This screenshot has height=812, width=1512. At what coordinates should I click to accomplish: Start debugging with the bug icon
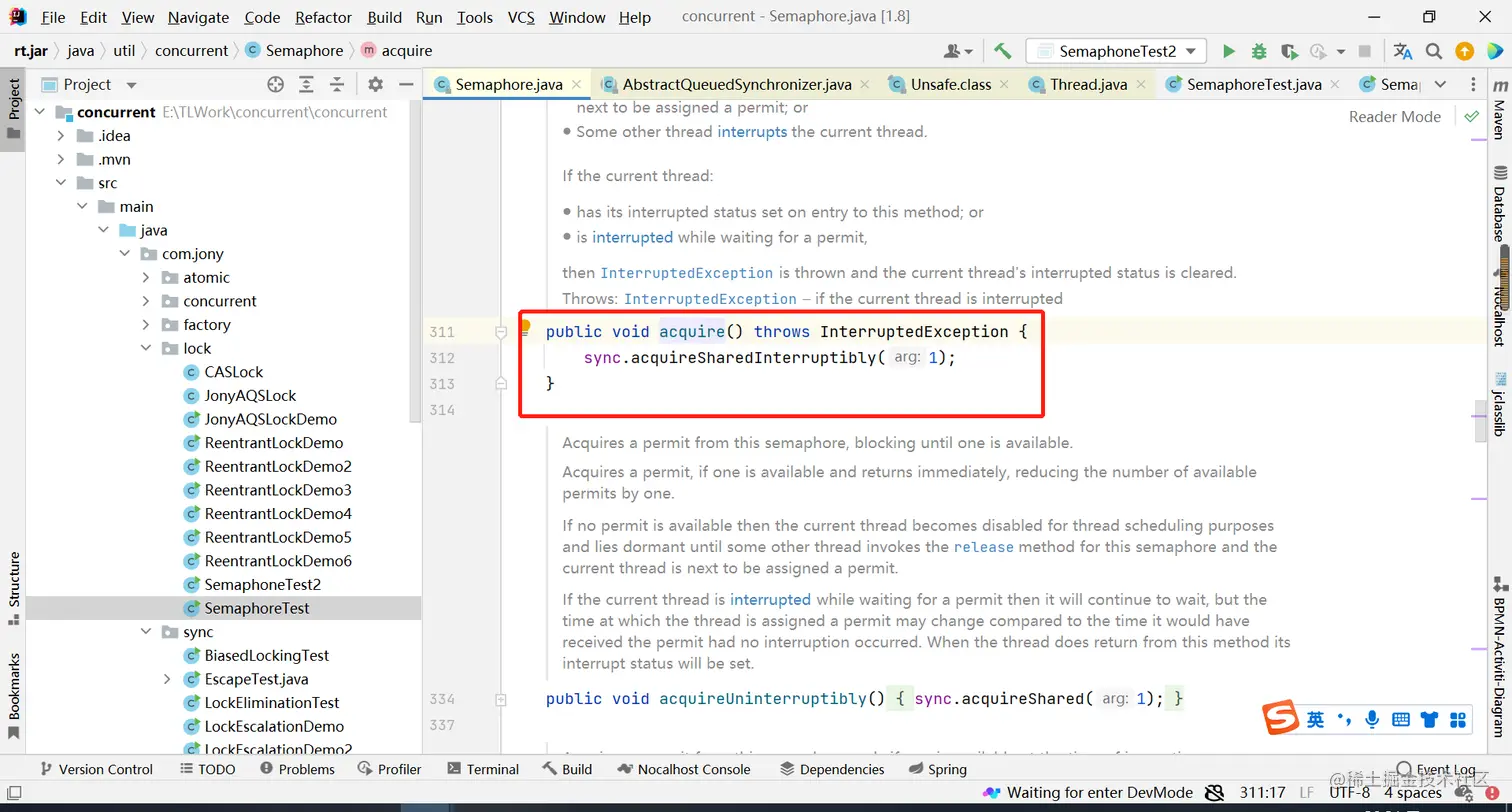click(1259, 51)
